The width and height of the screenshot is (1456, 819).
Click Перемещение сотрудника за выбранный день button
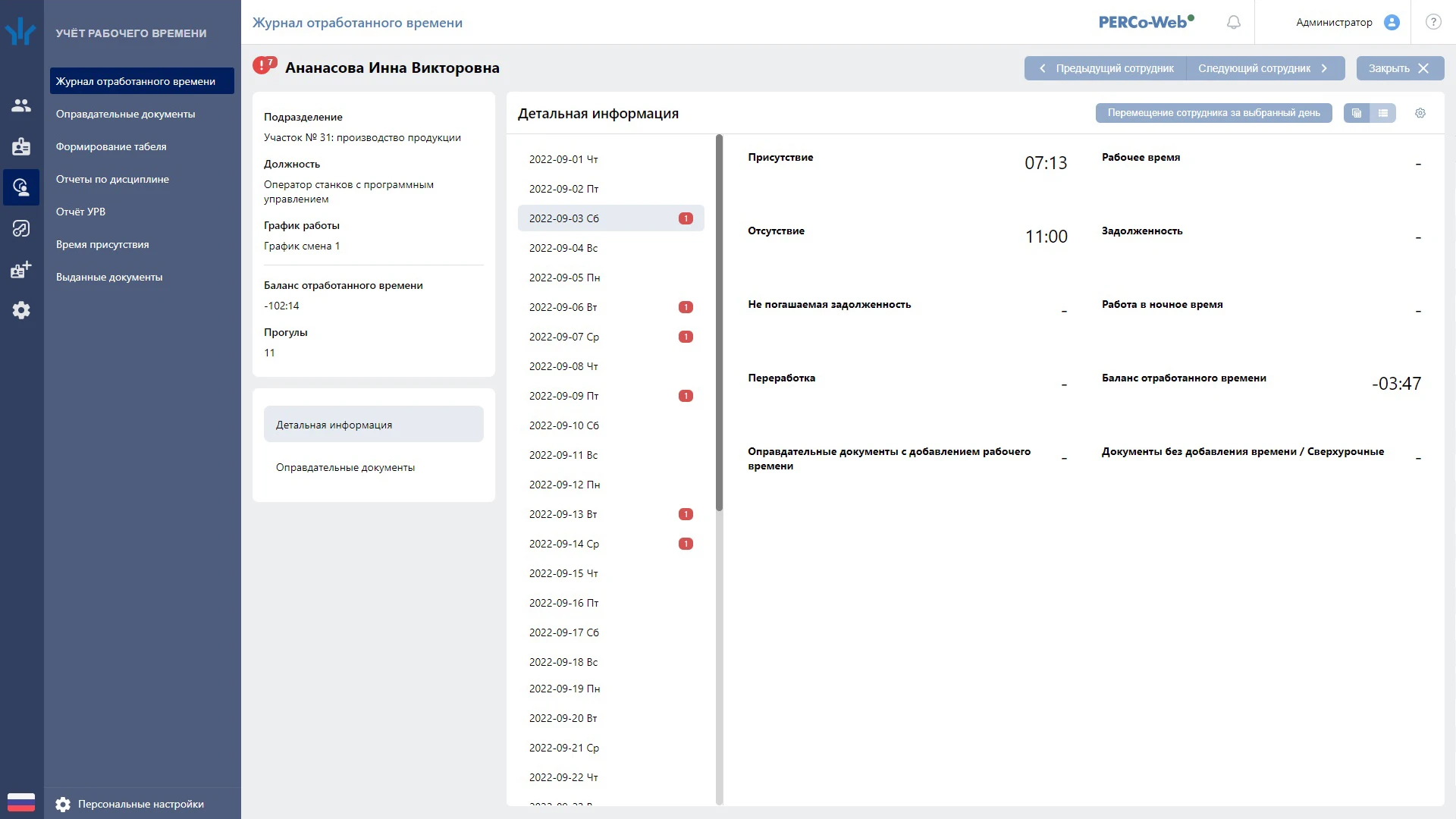coord(1213,113)
